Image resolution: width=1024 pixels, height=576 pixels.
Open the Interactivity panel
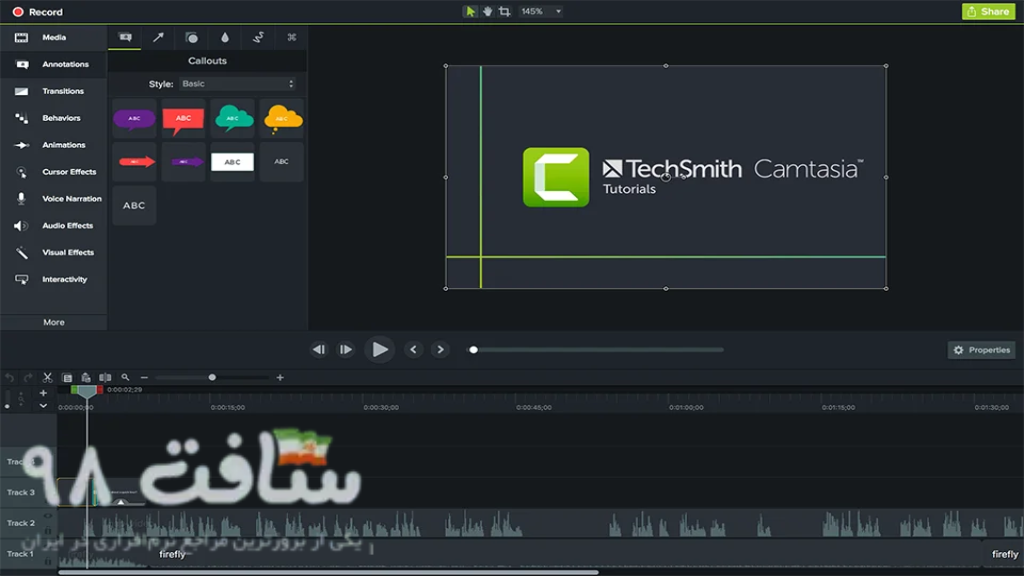(54, 279)
